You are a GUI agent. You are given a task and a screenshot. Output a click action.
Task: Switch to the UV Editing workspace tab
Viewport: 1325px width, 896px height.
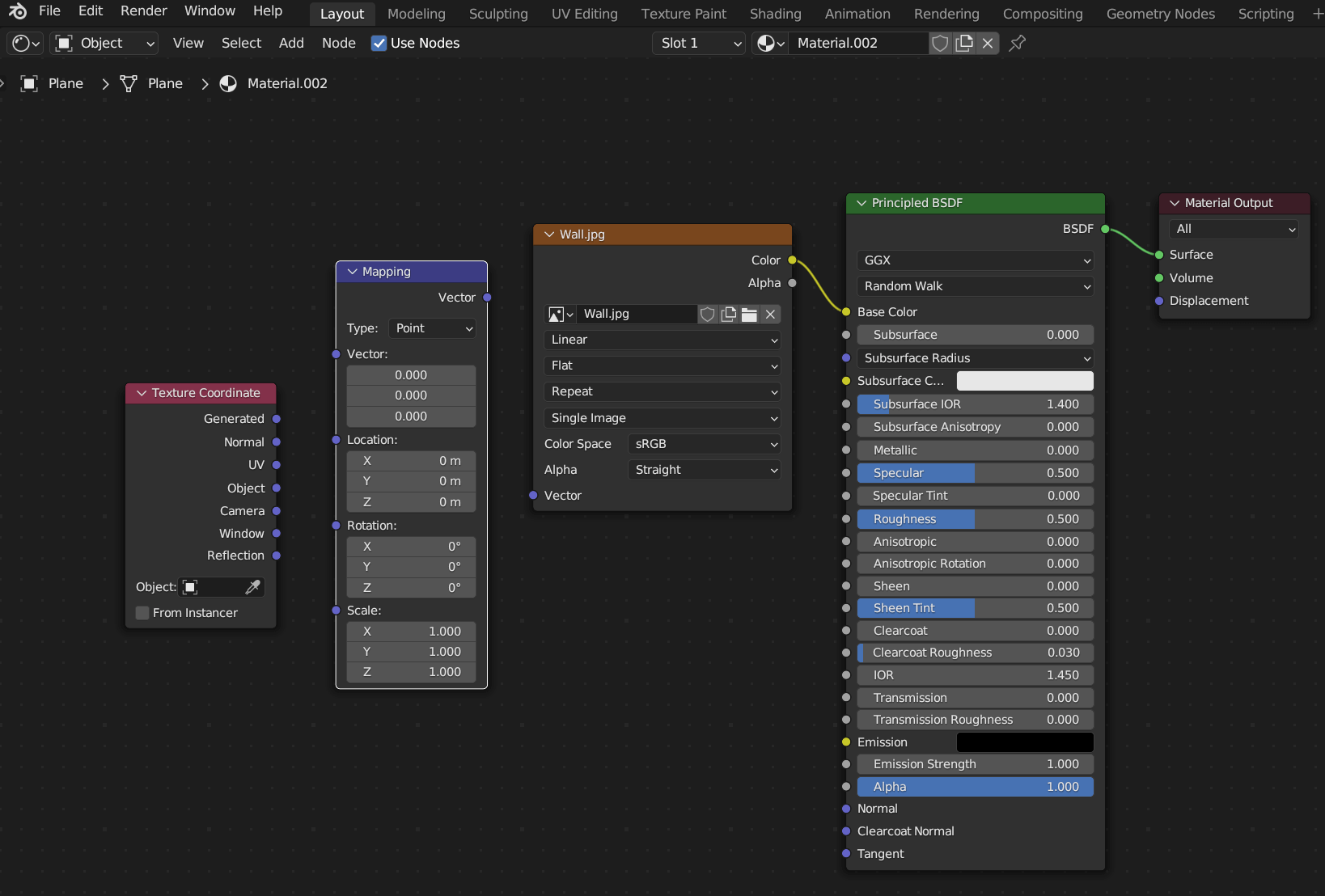584,14
